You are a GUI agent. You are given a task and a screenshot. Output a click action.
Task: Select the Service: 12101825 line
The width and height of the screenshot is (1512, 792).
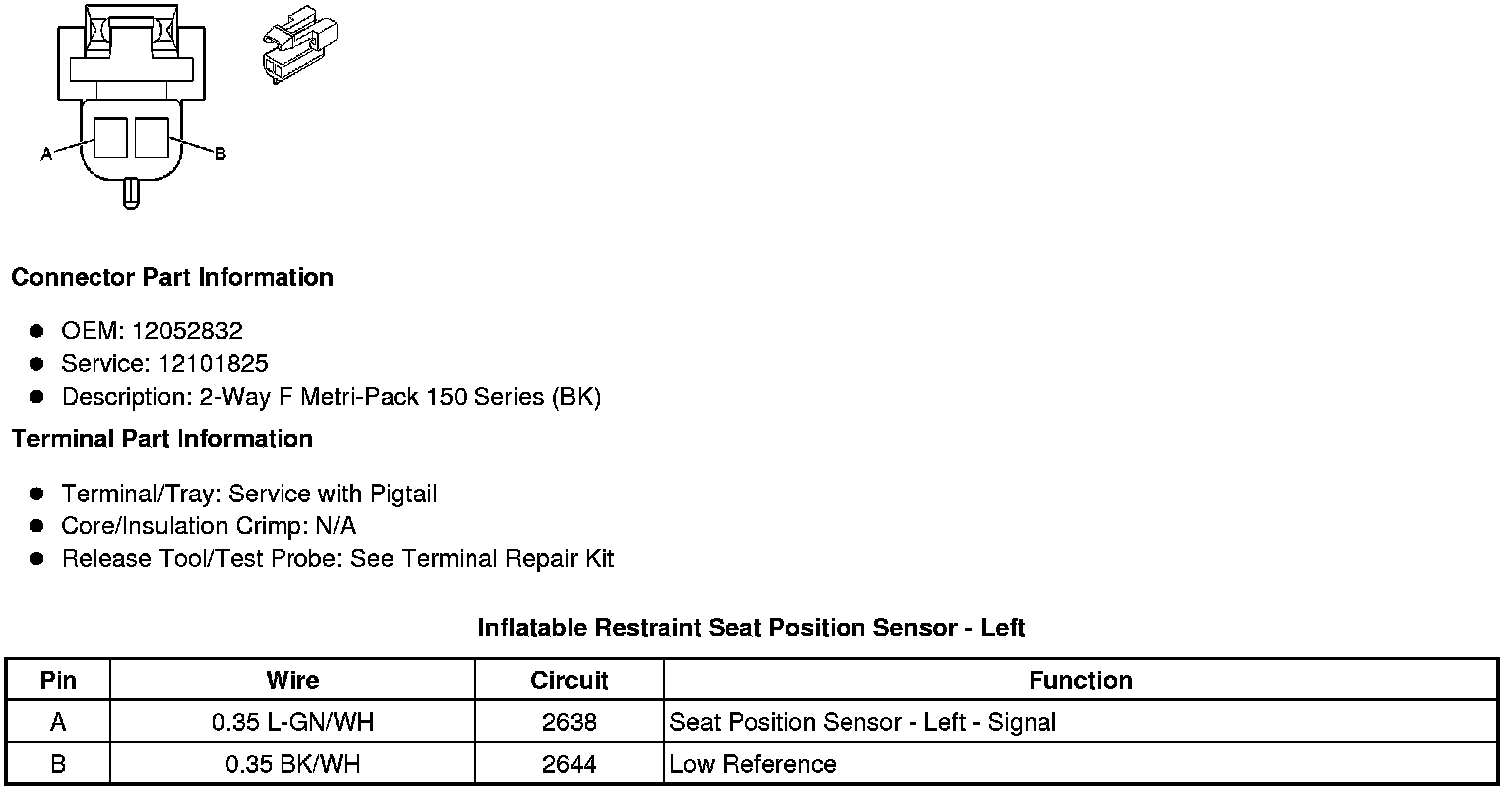tap(164, 364)
